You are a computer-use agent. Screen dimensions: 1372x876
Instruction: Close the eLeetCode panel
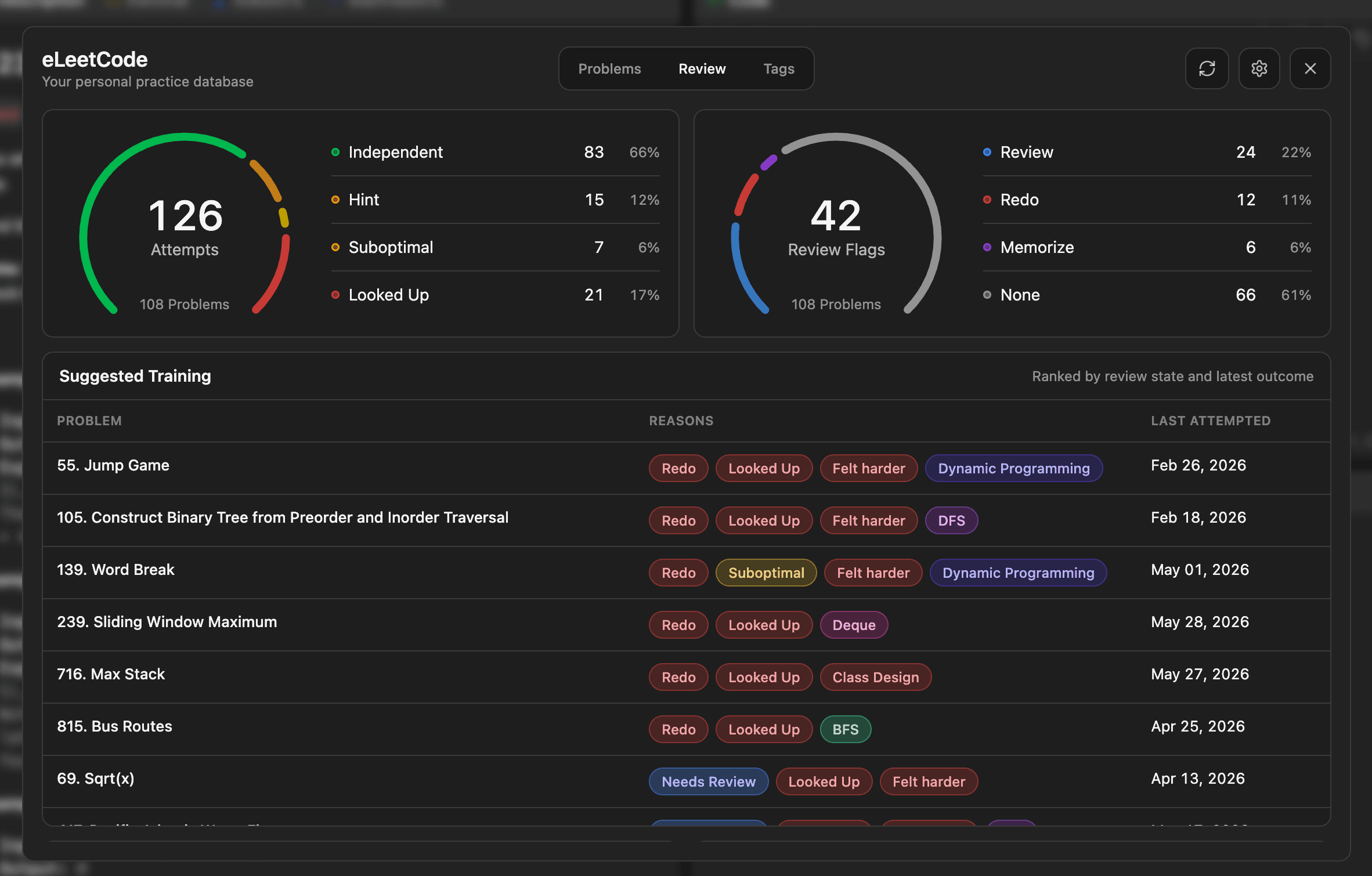click(1310, 68)
